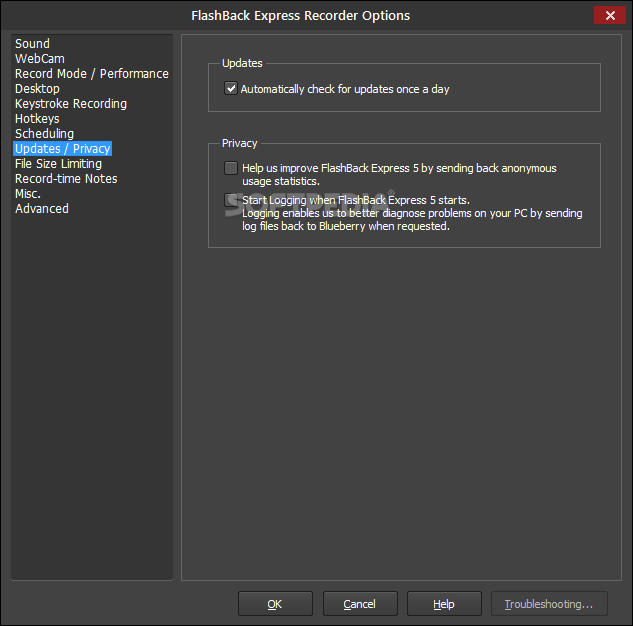
Task: Tick Start Logging when FlashBack starts
Action: 231,200
